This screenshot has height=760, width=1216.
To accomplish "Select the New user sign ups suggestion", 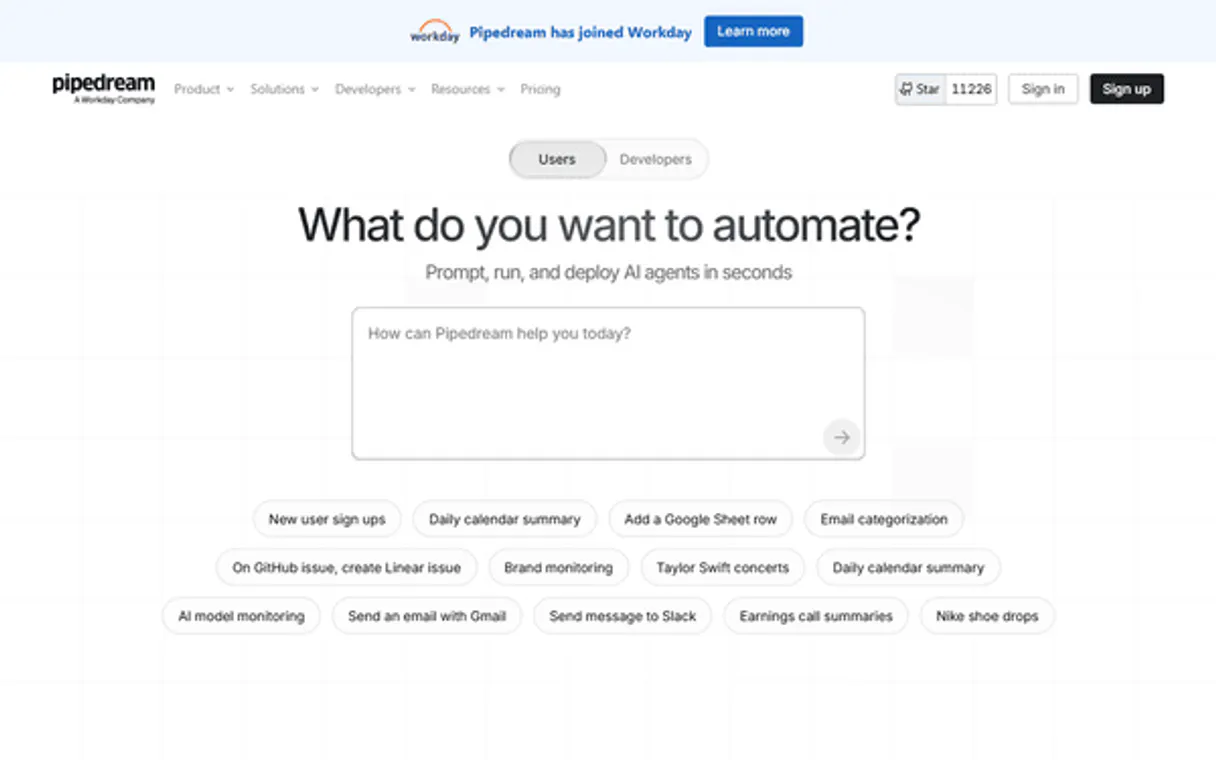I will point(327,520).
